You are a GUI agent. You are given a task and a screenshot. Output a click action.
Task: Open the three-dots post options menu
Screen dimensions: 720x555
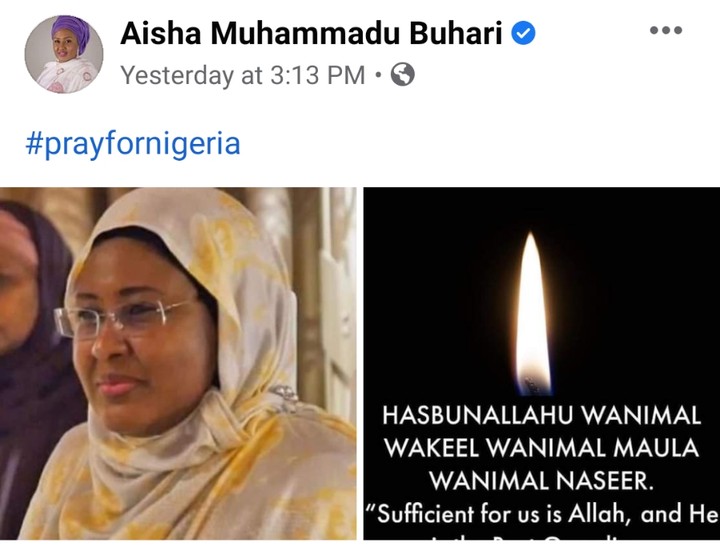point(666,30)
